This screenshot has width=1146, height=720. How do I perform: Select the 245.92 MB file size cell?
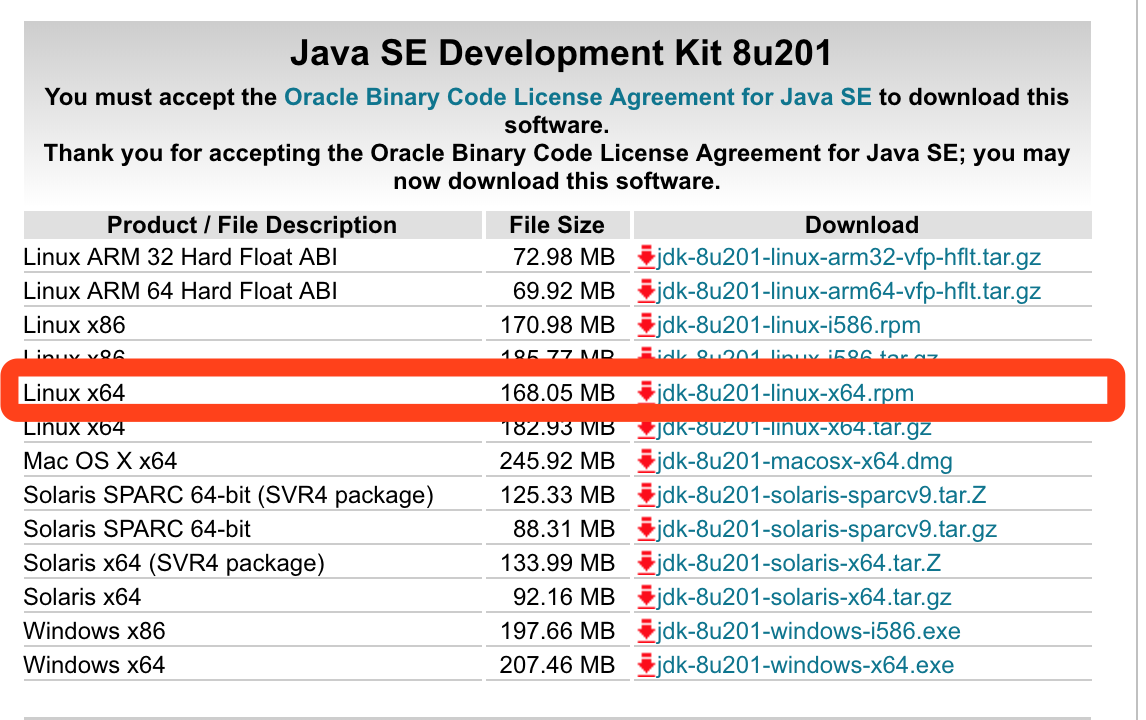(558, 461)
